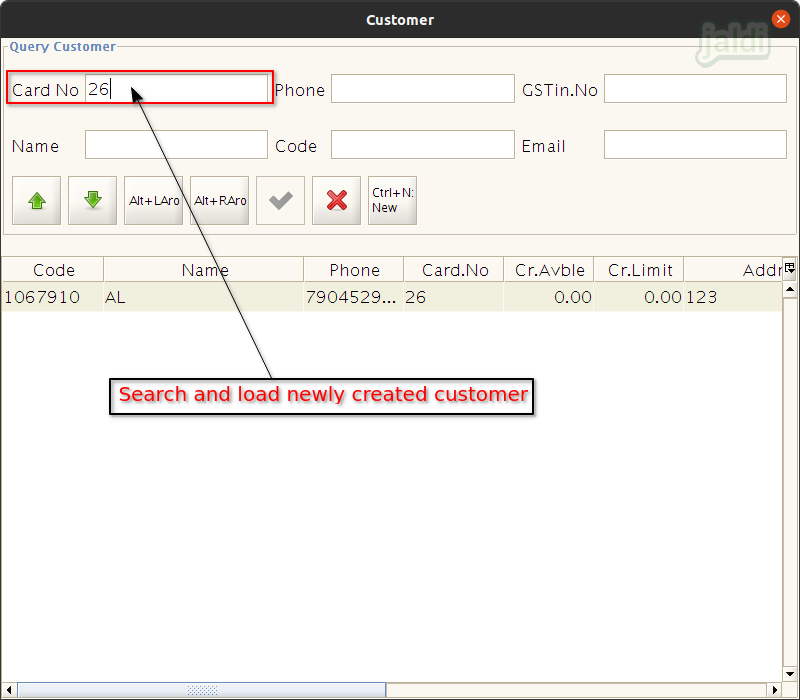This screenshot has width=800, height=700.
Task: Click the red X cancel button
Action: pyautogui.click(x=336, y=201)
